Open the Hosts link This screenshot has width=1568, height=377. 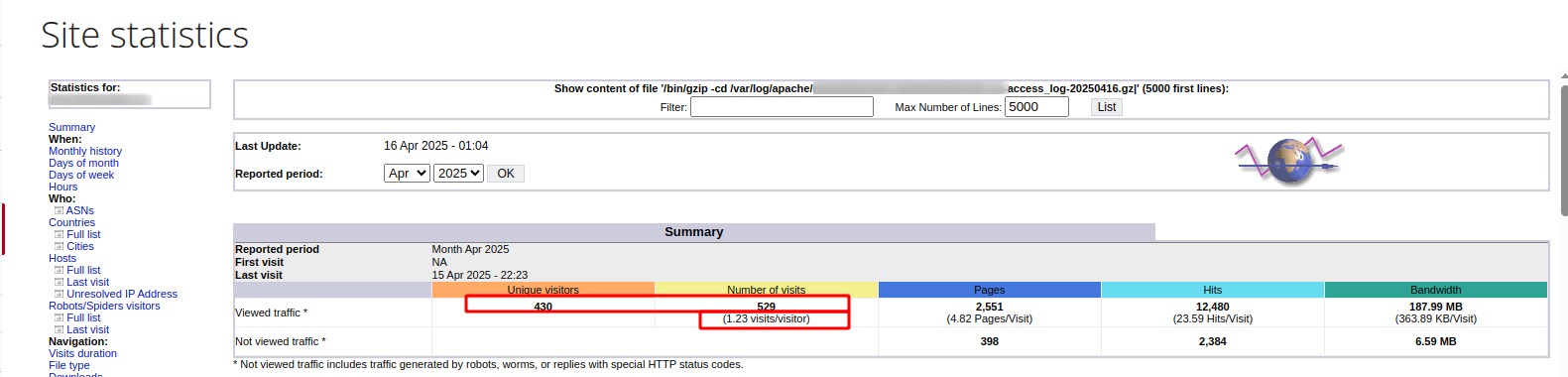(62, 258)
